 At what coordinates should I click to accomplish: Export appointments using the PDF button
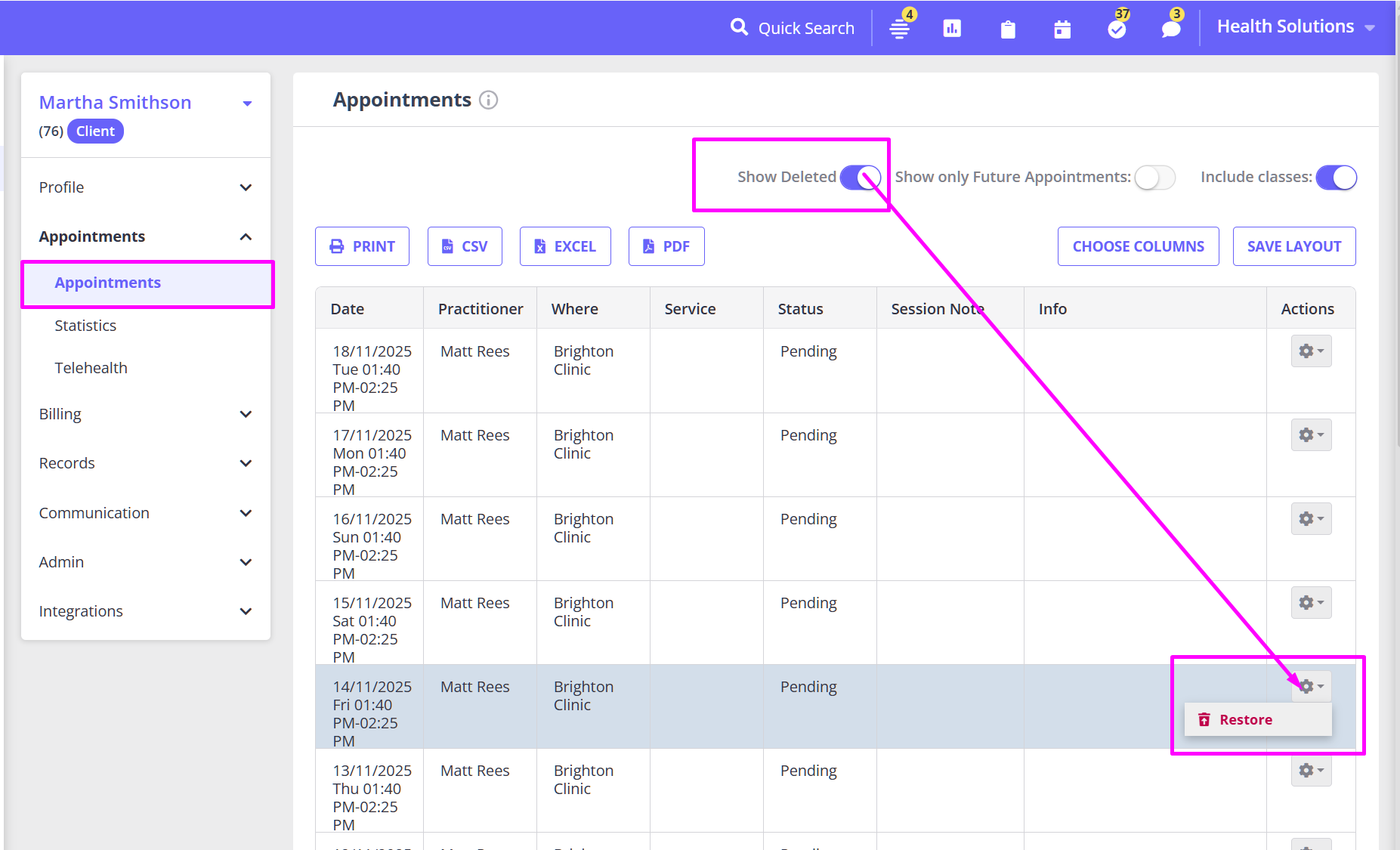coord(666,246)
